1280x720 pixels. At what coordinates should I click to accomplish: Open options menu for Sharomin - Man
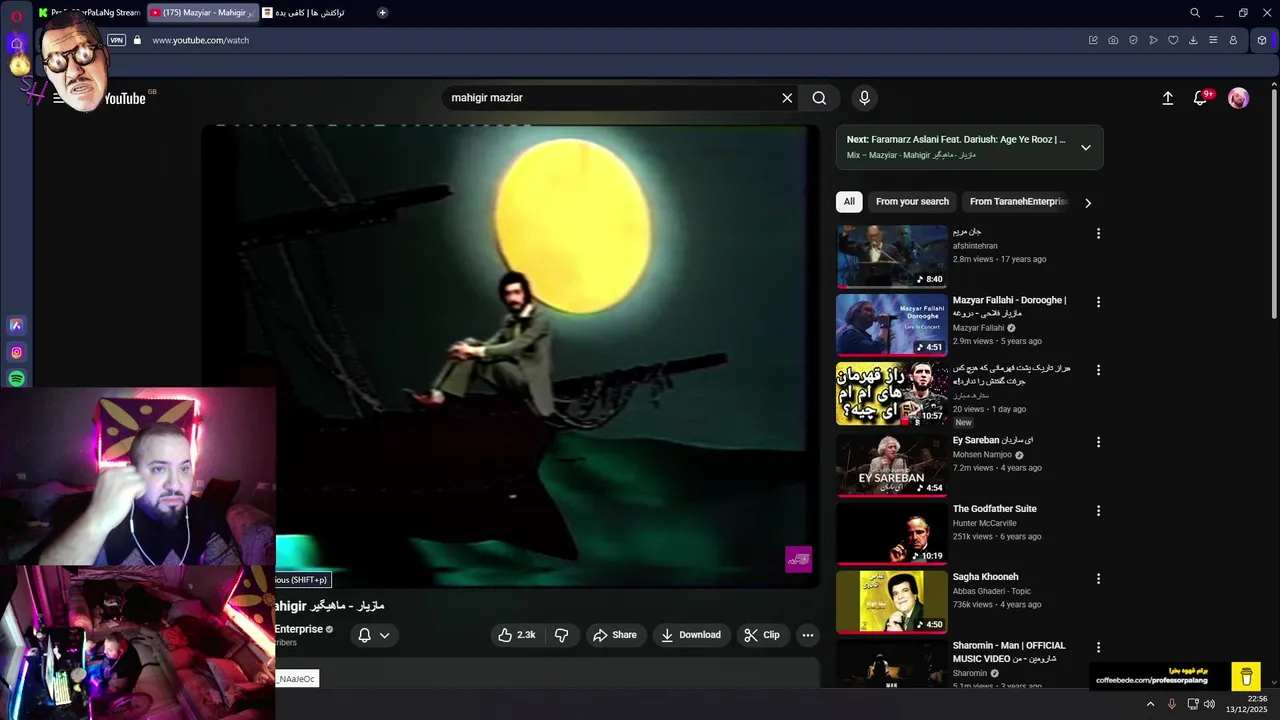pyautogui.click(x=1098, y=648)
